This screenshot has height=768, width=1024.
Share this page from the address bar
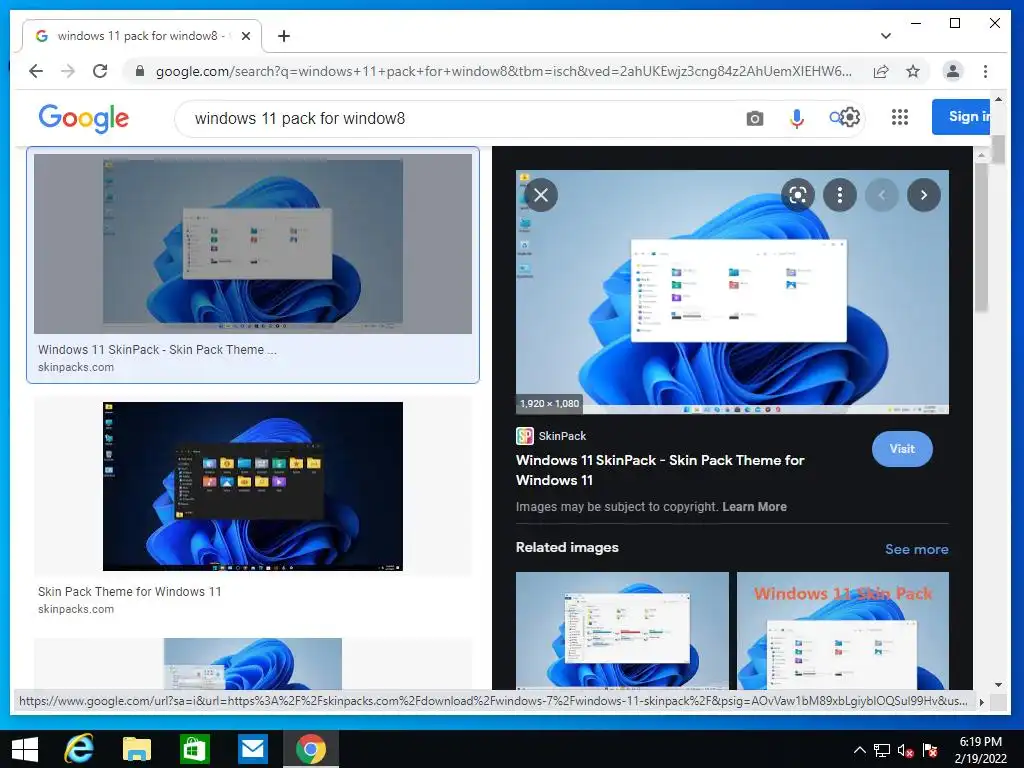click(x=881, y=71)
